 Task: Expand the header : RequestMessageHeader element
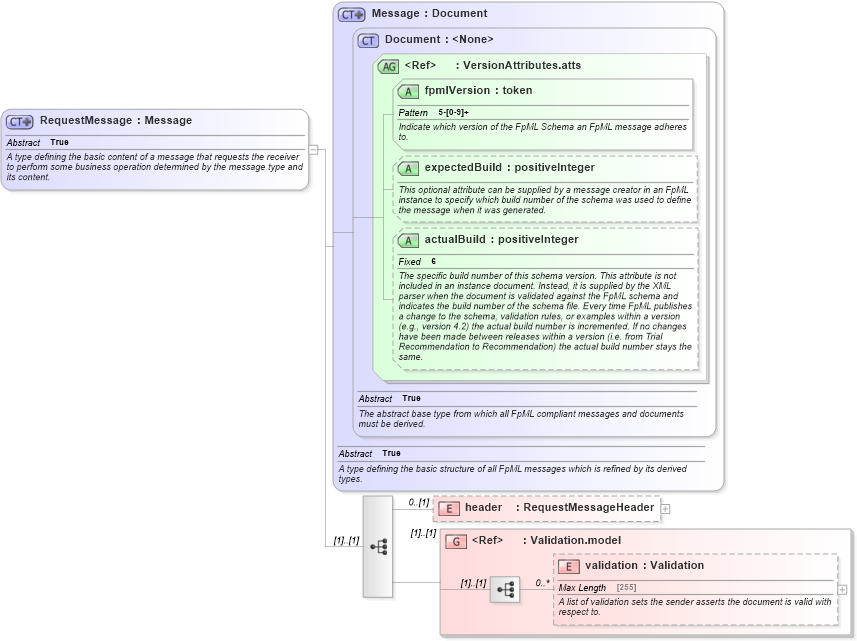(x=665, y=508)
